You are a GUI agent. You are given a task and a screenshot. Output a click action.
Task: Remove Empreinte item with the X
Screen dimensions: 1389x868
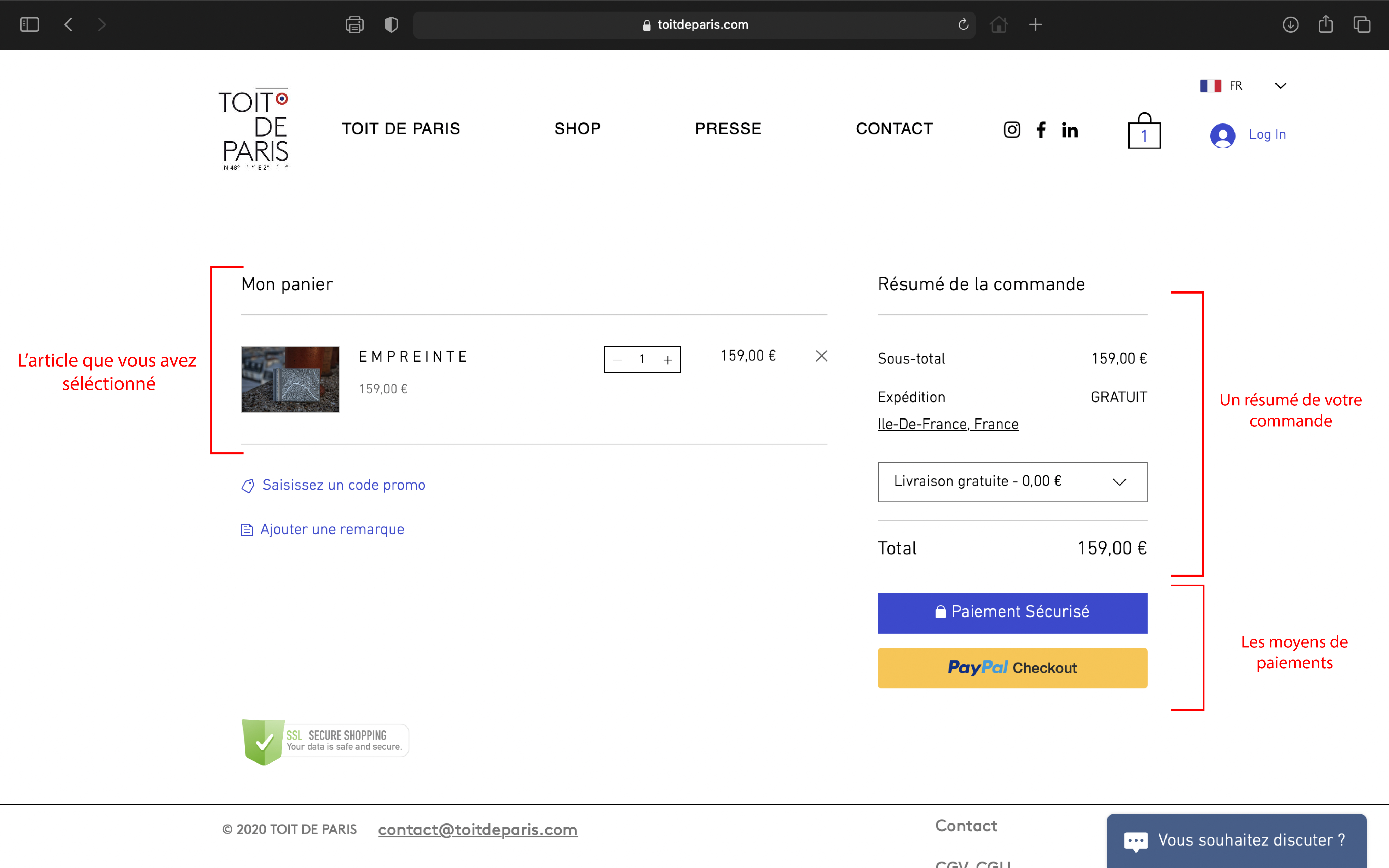(x=822, y=356)
